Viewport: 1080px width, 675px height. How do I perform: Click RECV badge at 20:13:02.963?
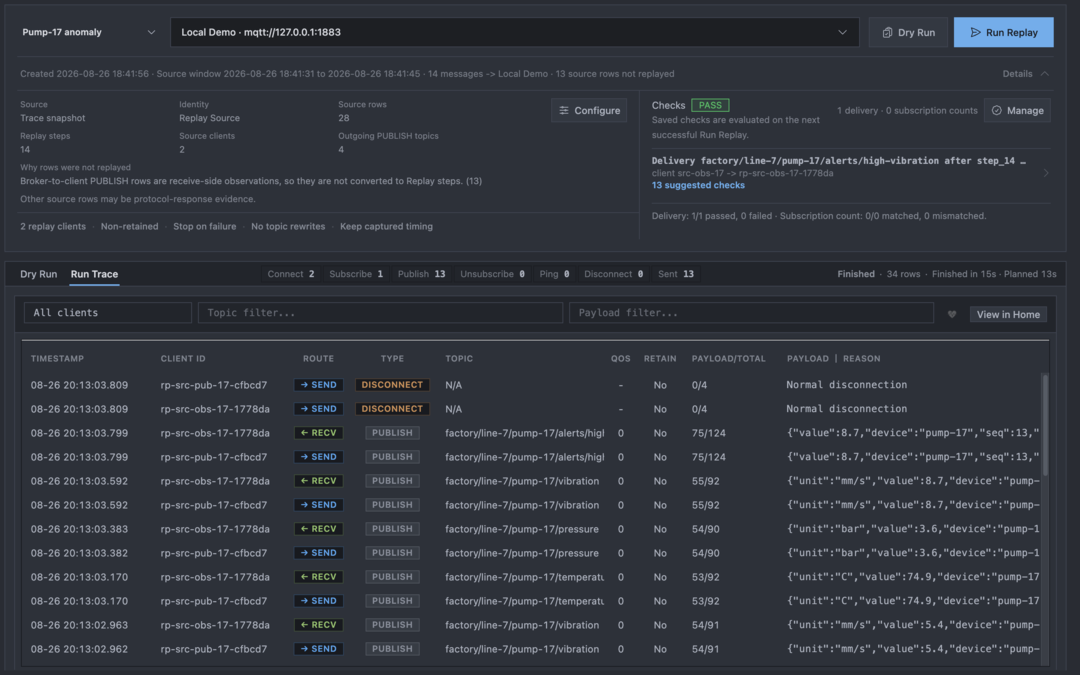point(318,625)
